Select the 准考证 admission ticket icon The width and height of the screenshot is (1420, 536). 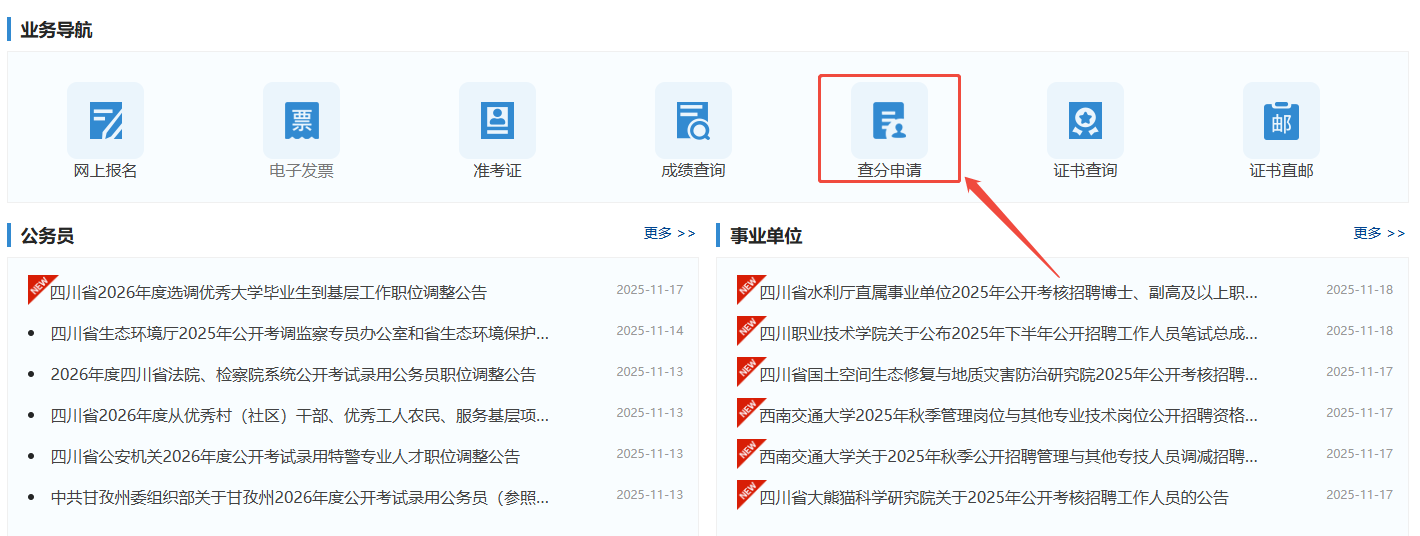[497, 121]
